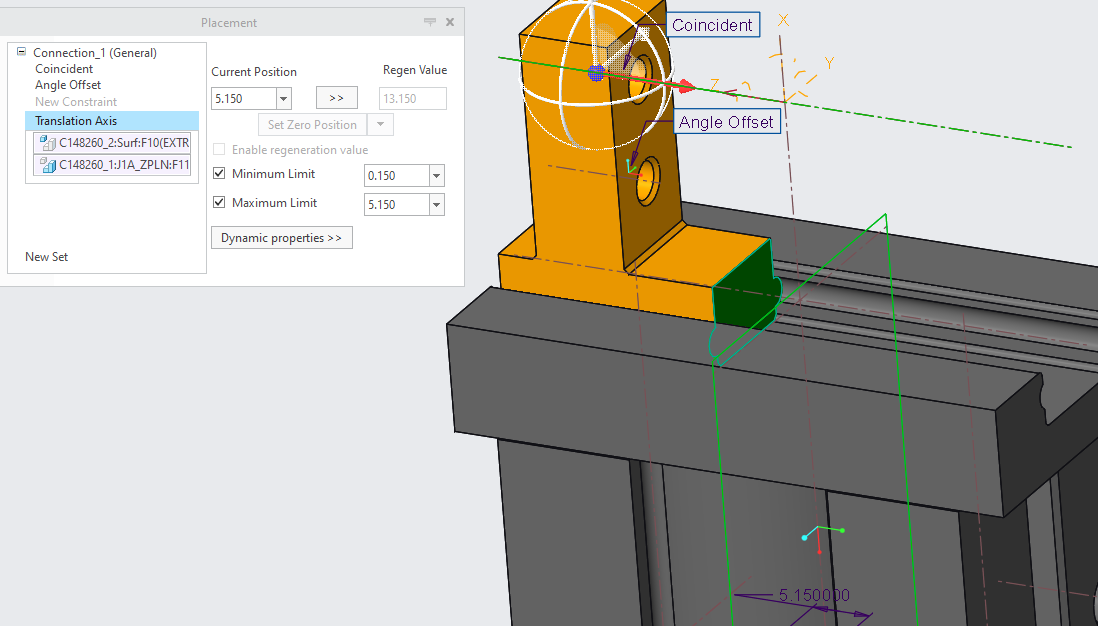Image resolution: width=1098 pixels, height=626 pixels.
Task: Select the Angle Offset constraint in the tree
Action: point(67,85)
